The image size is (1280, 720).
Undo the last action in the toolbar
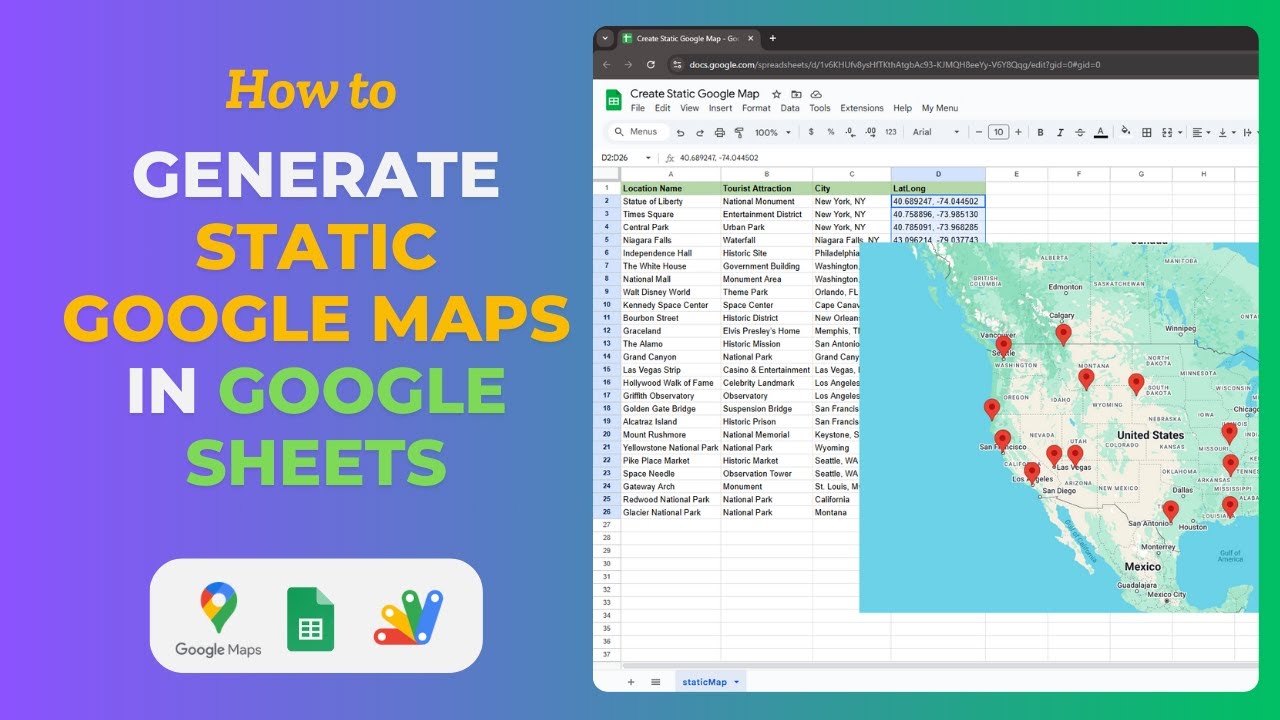point(681,132)
